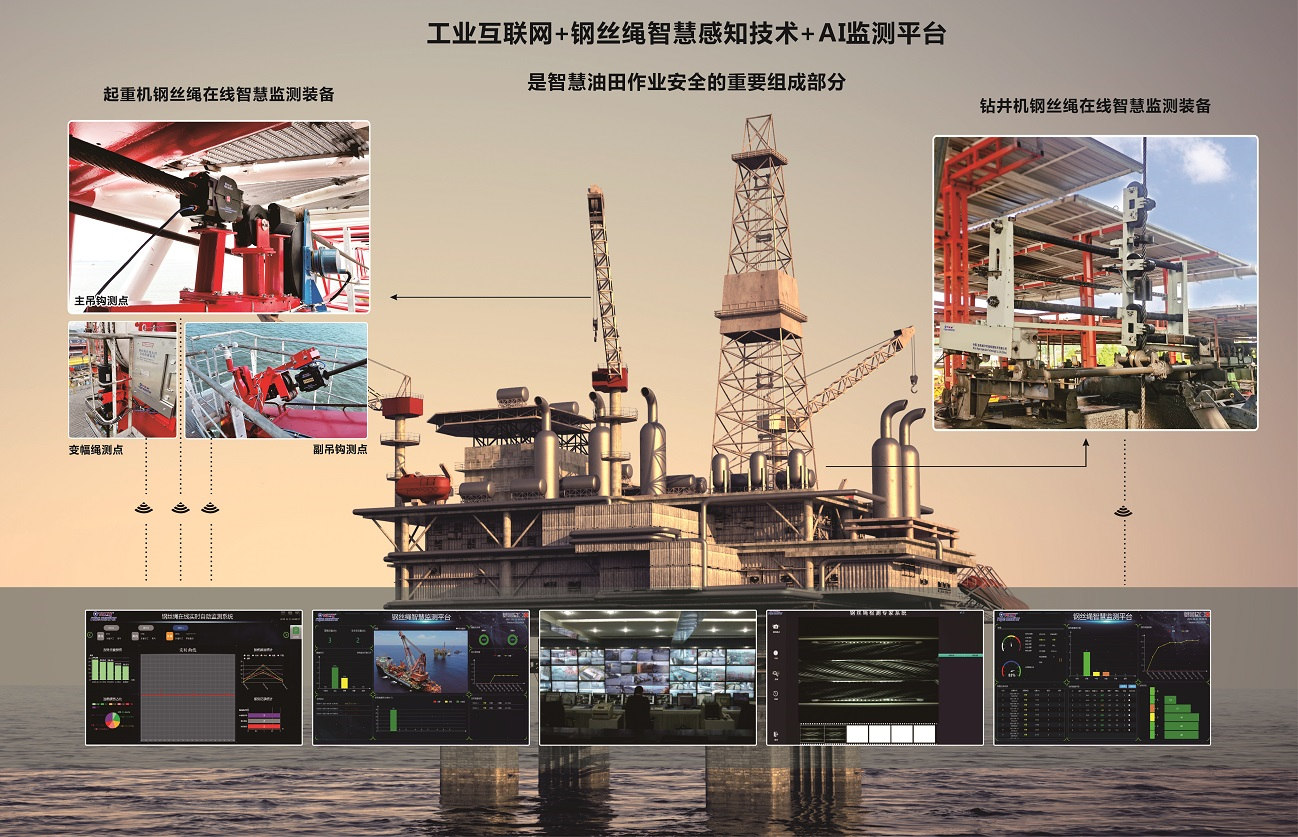Click wireless signal icon under drilling rig photo

(1123, 511)
